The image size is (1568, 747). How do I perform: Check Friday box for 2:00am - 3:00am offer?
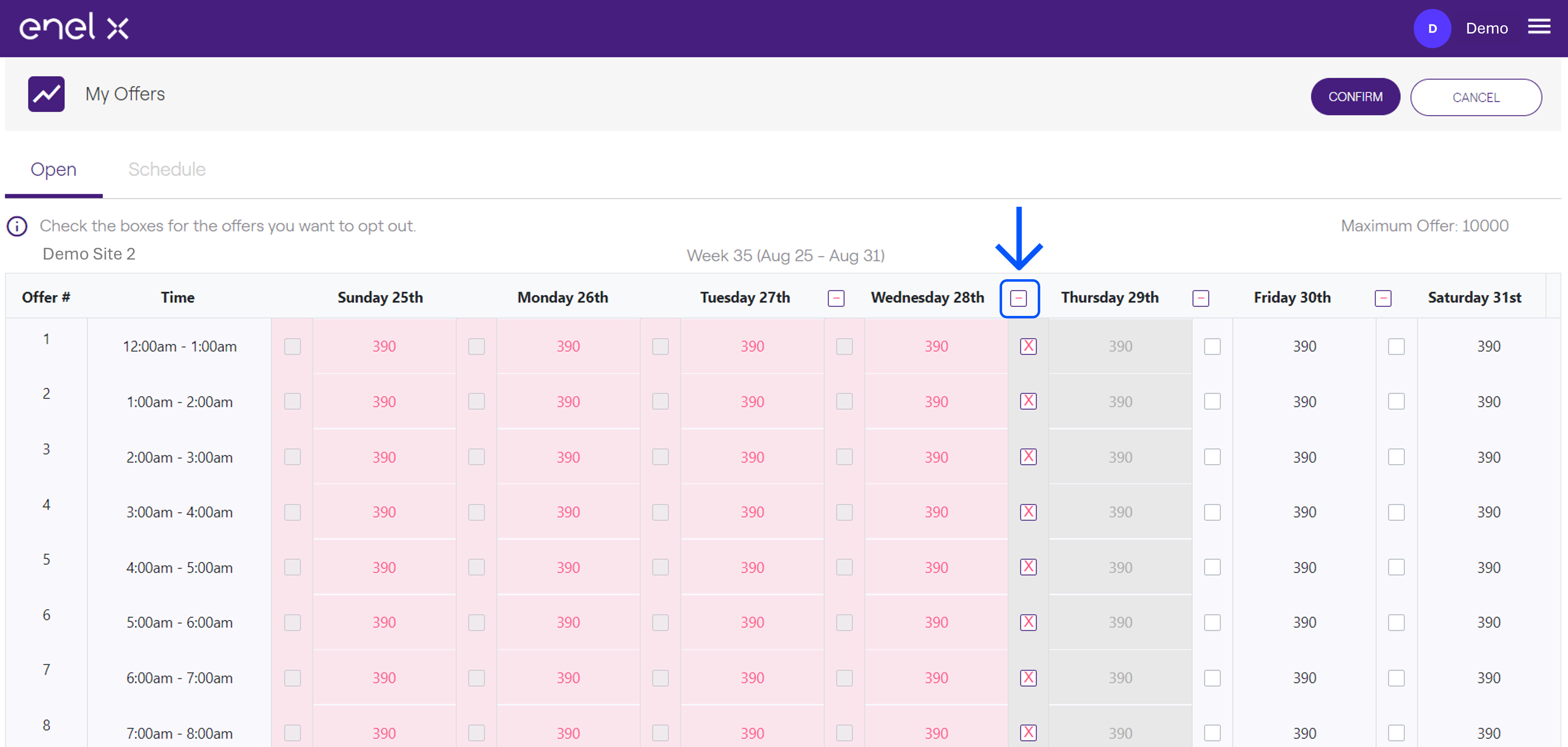(x=1212, y=457)
